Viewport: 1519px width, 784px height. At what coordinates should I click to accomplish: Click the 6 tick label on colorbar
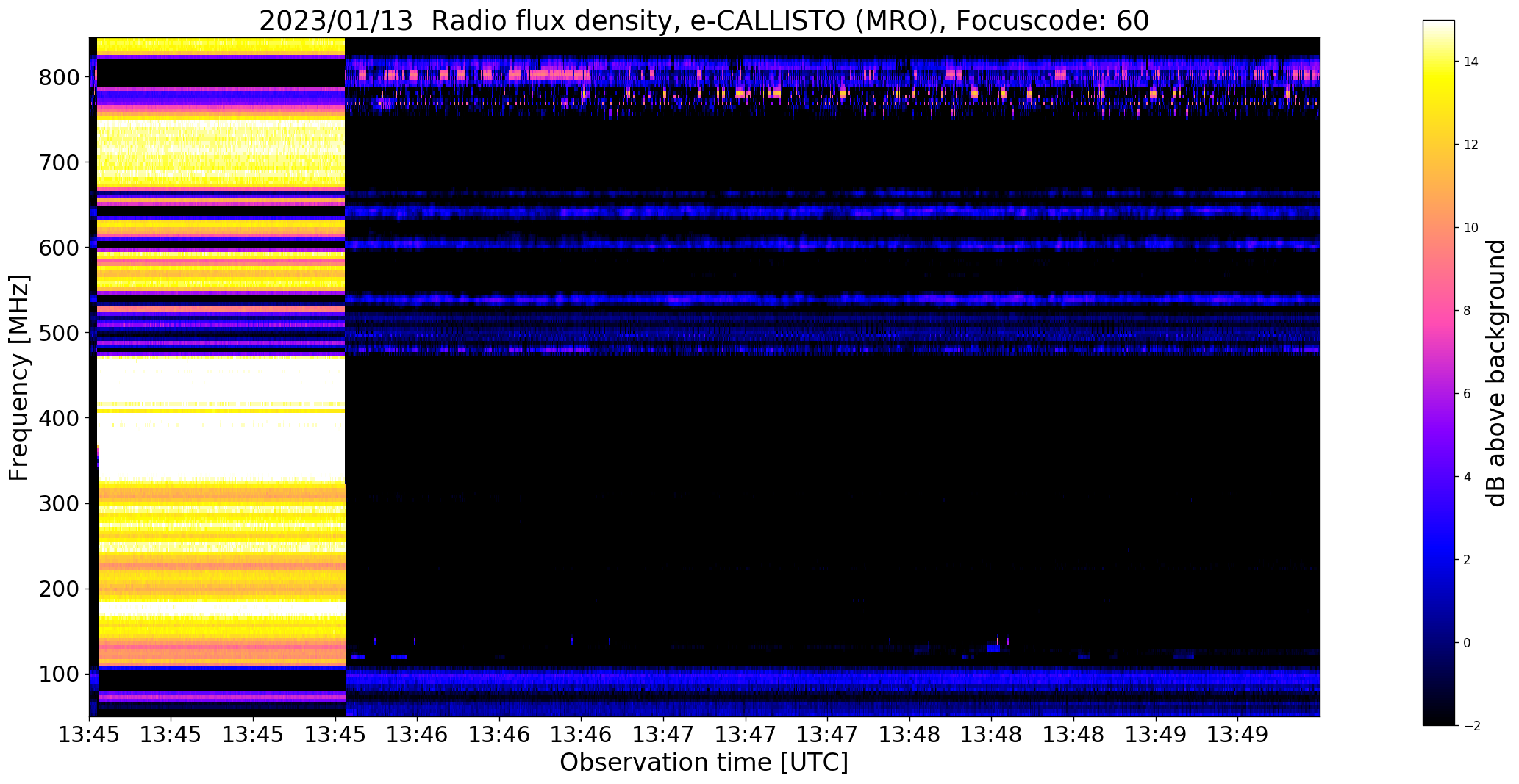(x=1468, y=394)
